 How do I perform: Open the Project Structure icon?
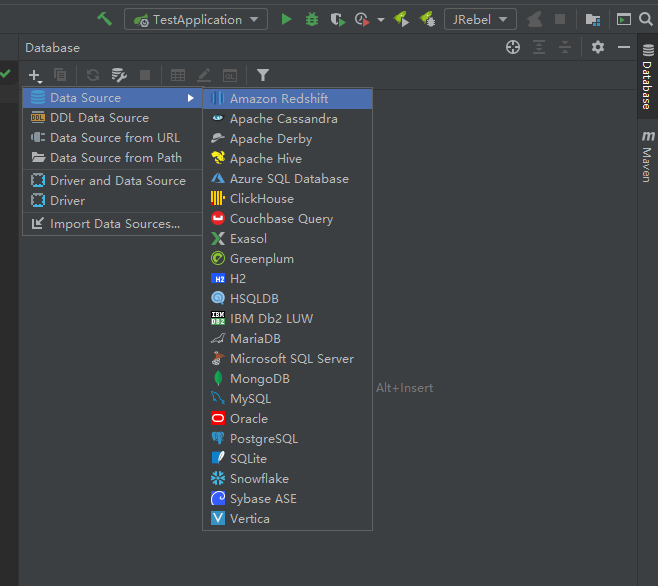(x=593, y=19)
